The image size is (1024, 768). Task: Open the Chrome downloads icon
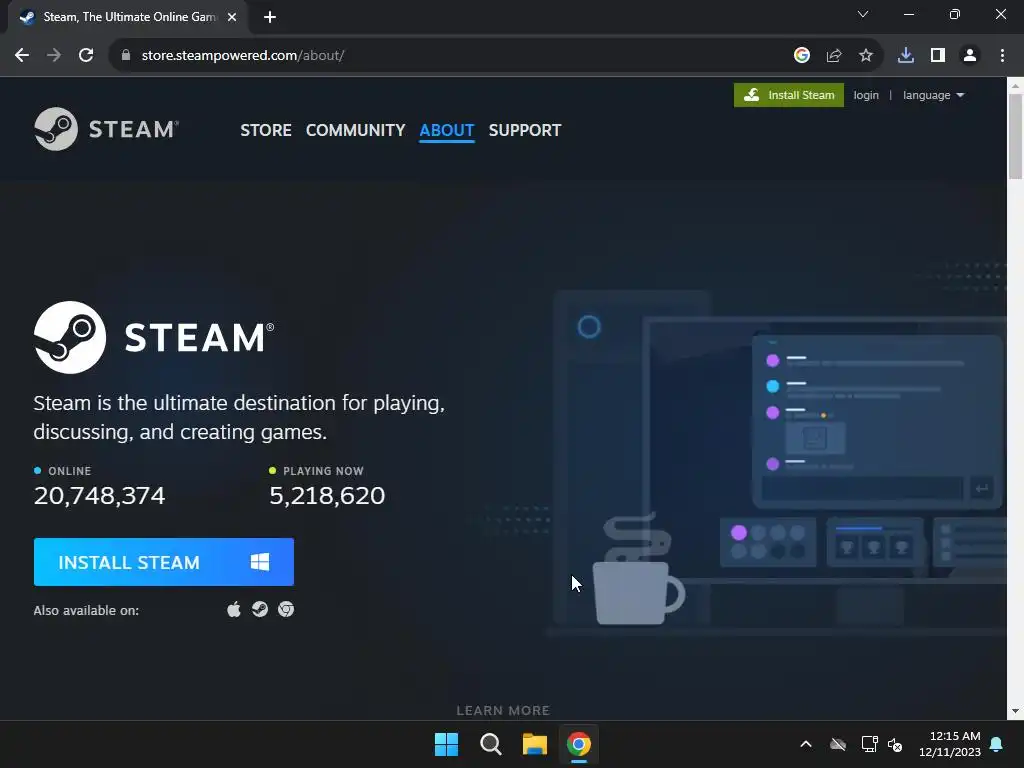[906, 56]
